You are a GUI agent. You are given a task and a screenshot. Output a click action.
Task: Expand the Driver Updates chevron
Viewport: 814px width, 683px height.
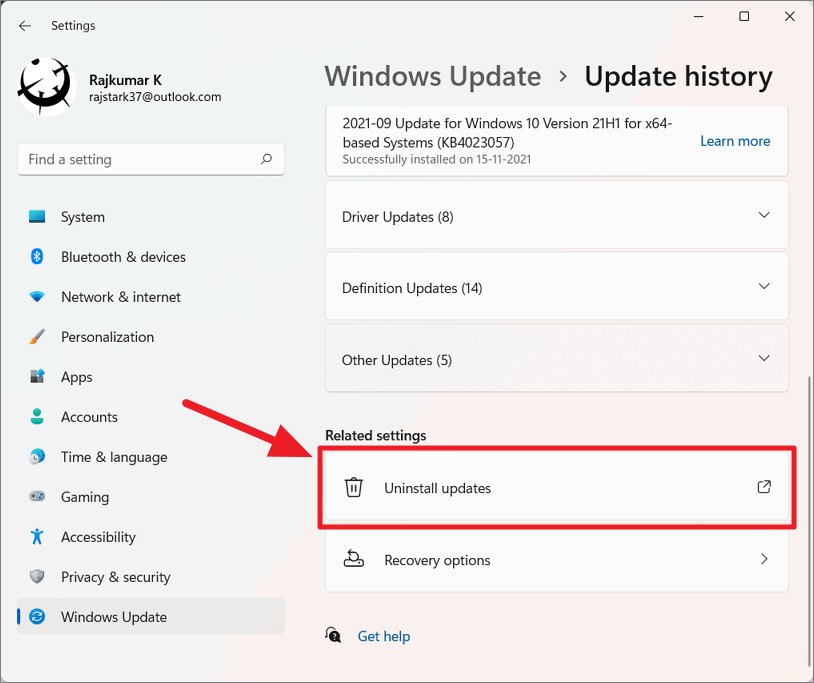tap(764, 215)
